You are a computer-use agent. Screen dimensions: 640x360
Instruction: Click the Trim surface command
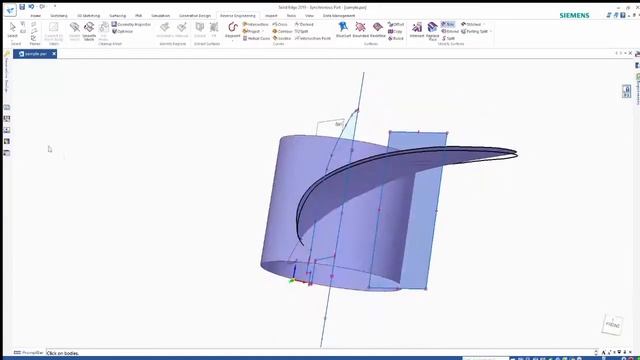click(448, 24)
